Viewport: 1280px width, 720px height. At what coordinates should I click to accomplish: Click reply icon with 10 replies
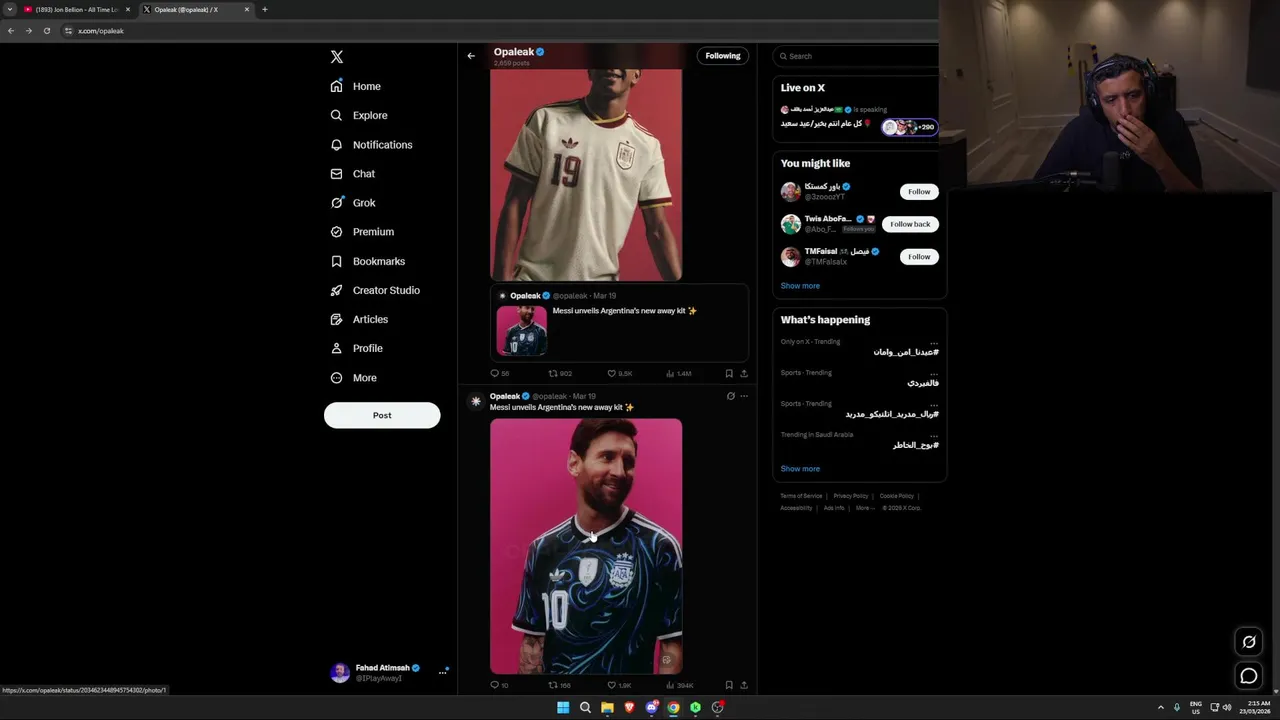point(494,685)
